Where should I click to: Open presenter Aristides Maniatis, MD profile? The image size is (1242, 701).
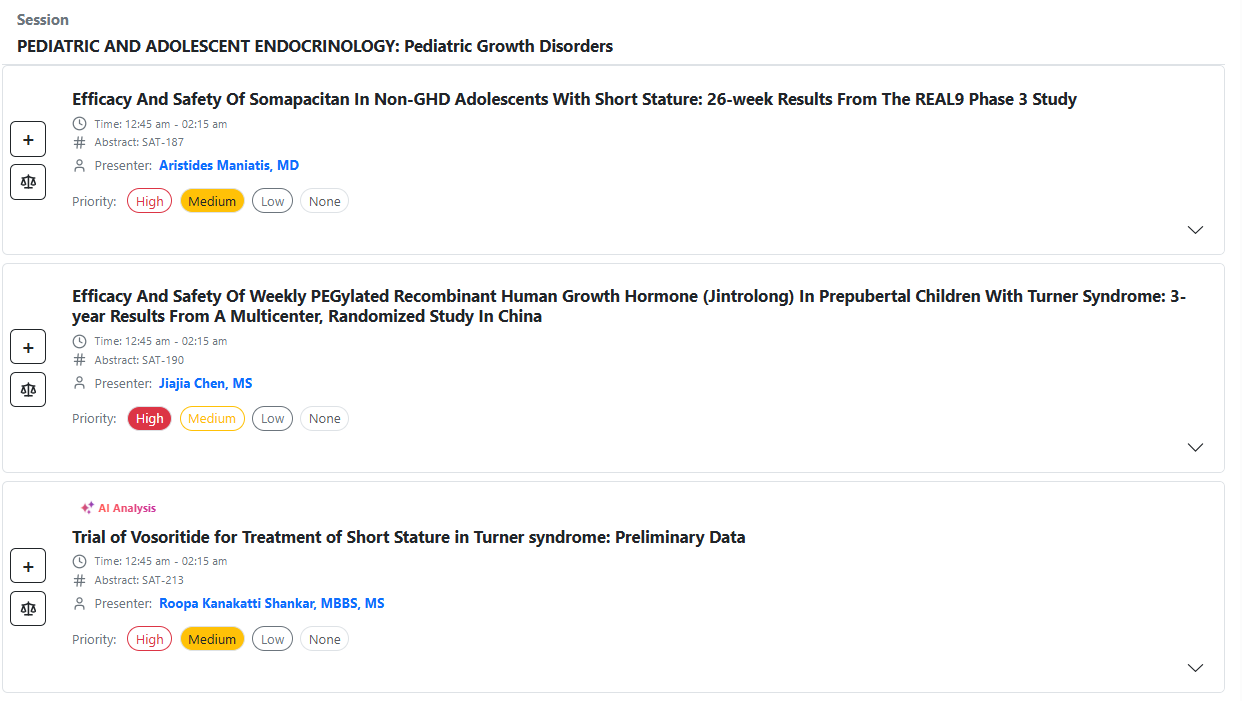pyautogui.click(x=229, y=166)
